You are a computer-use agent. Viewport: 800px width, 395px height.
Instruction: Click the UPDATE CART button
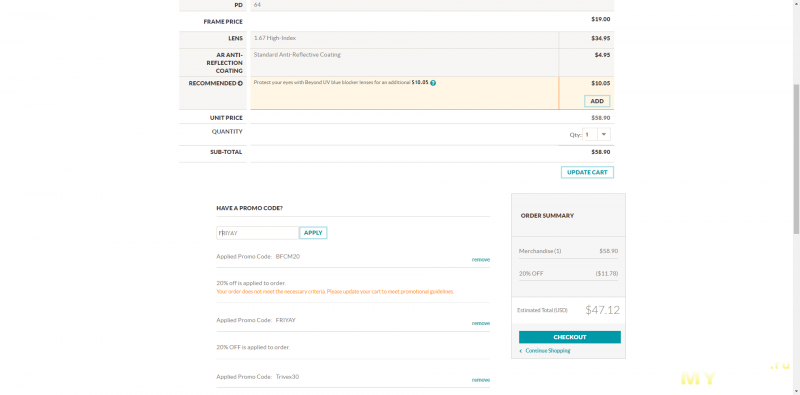(x=587, y=172)
